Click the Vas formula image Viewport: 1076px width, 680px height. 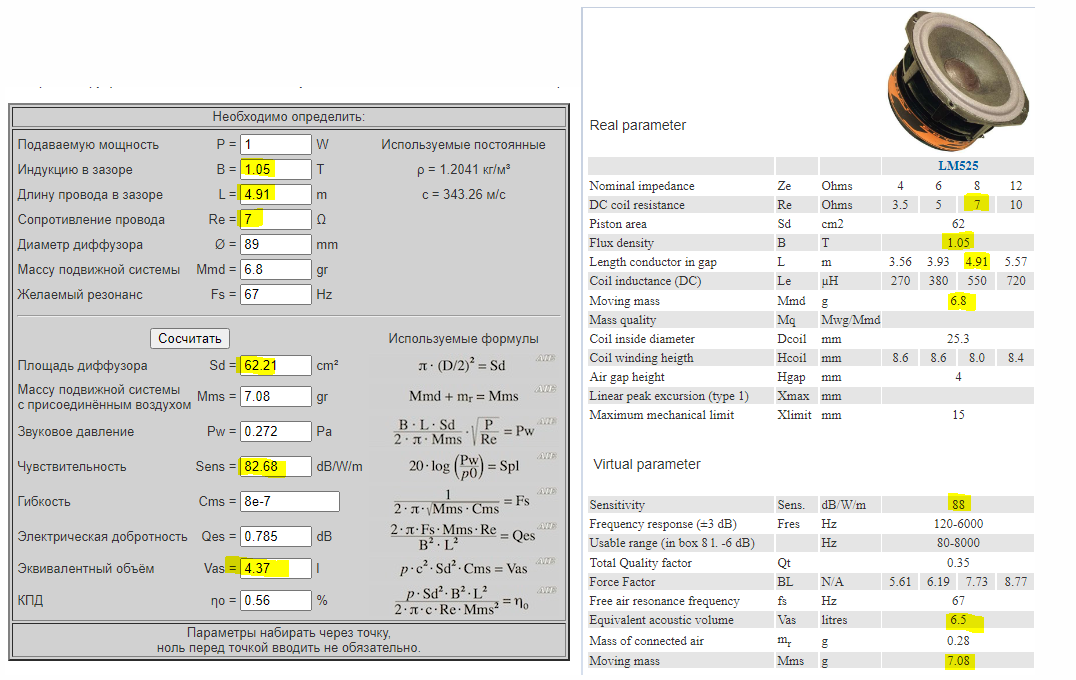point(464,568)
